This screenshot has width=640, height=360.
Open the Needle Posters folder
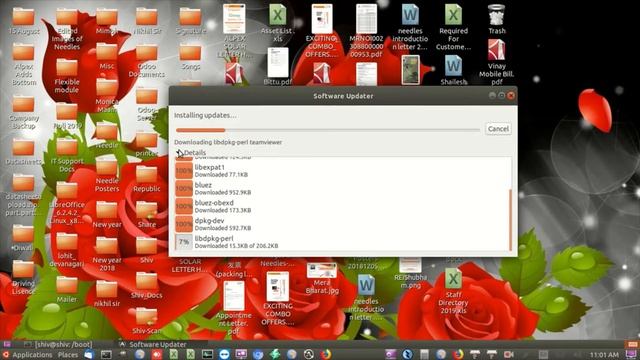coord(107,176)
